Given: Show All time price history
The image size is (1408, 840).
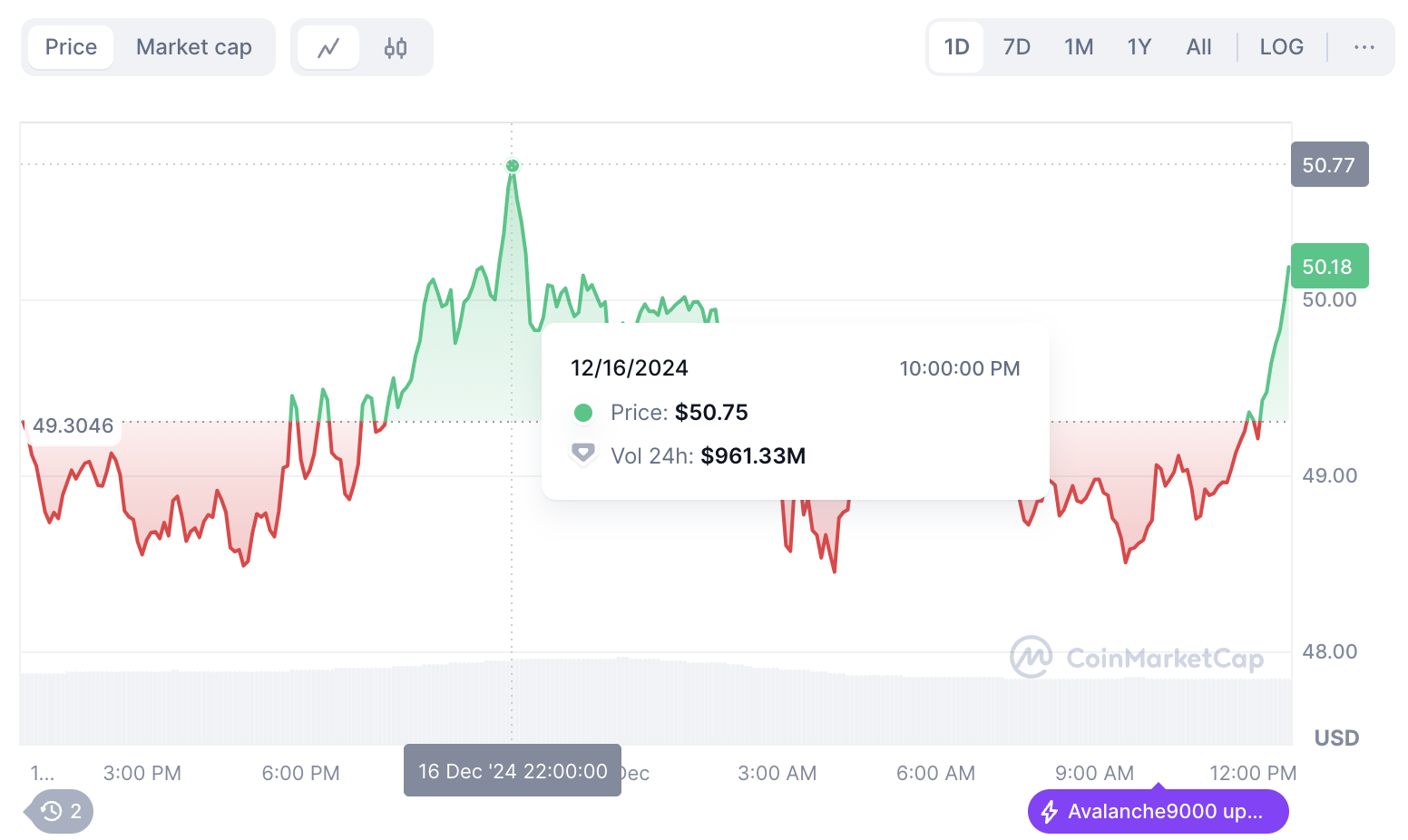Looking at the screenshot, I should [x=1198, y=47].
